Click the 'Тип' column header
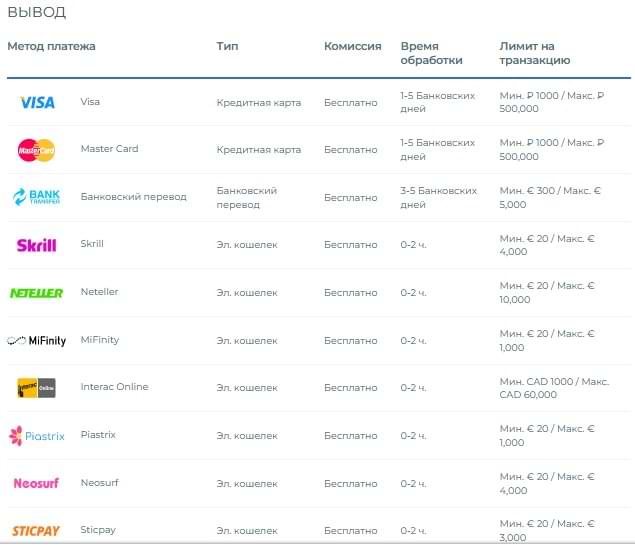 point(227,46)
